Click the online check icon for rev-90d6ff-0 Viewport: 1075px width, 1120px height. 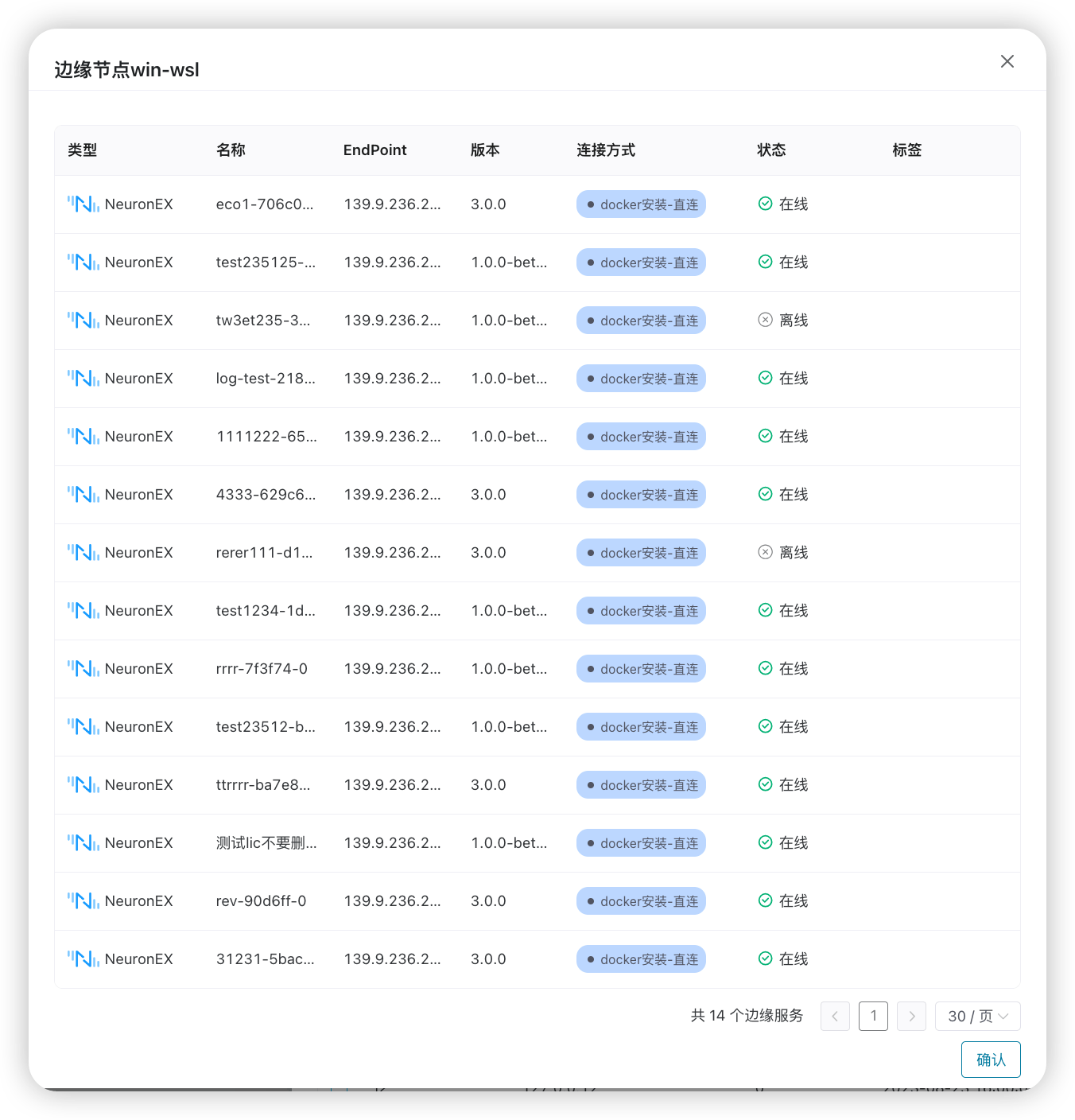pos(765,900)
